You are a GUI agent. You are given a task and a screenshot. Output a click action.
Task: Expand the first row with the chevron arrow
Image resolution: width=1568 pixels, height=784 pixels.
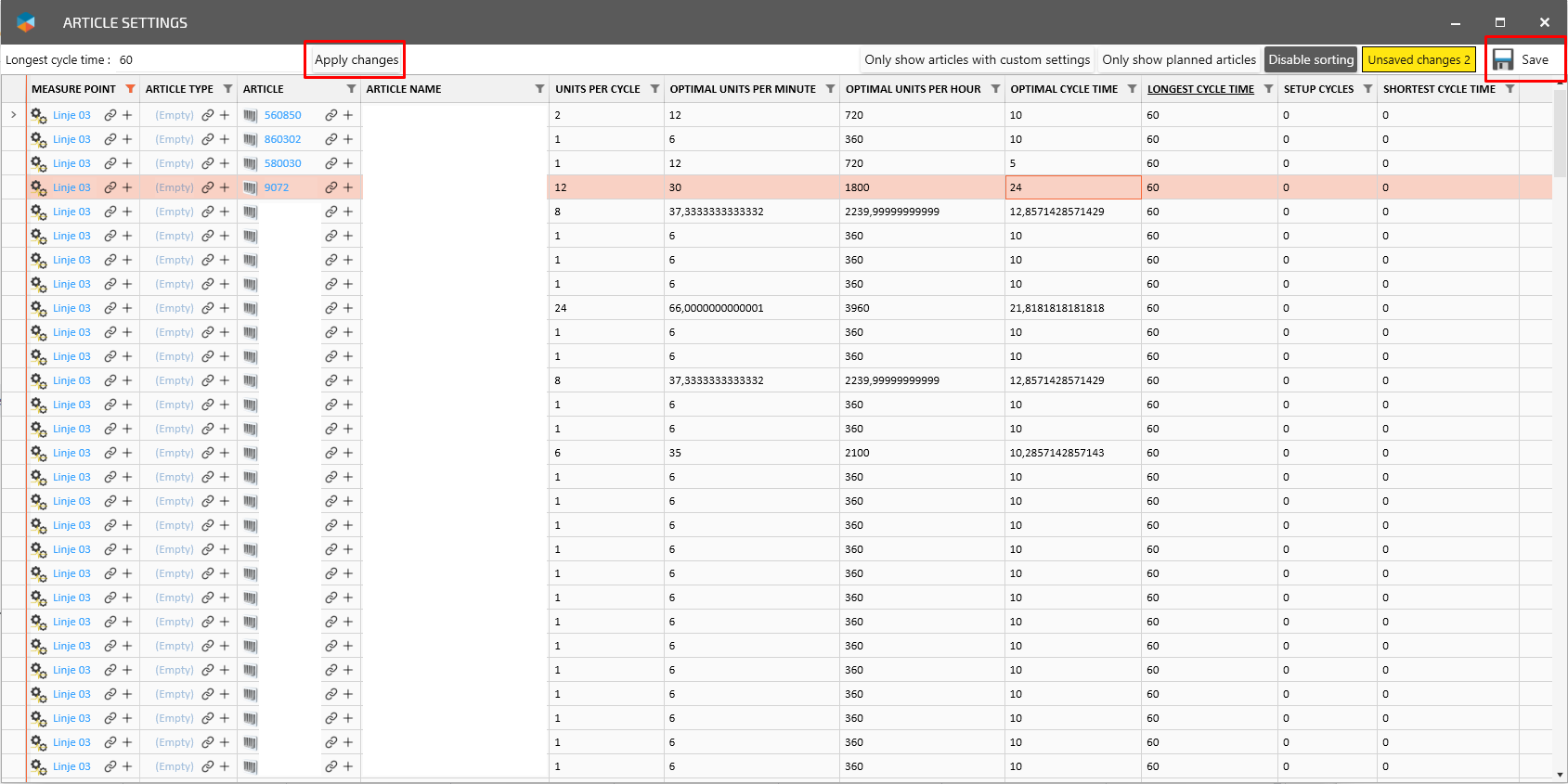(x=14, y=115)
